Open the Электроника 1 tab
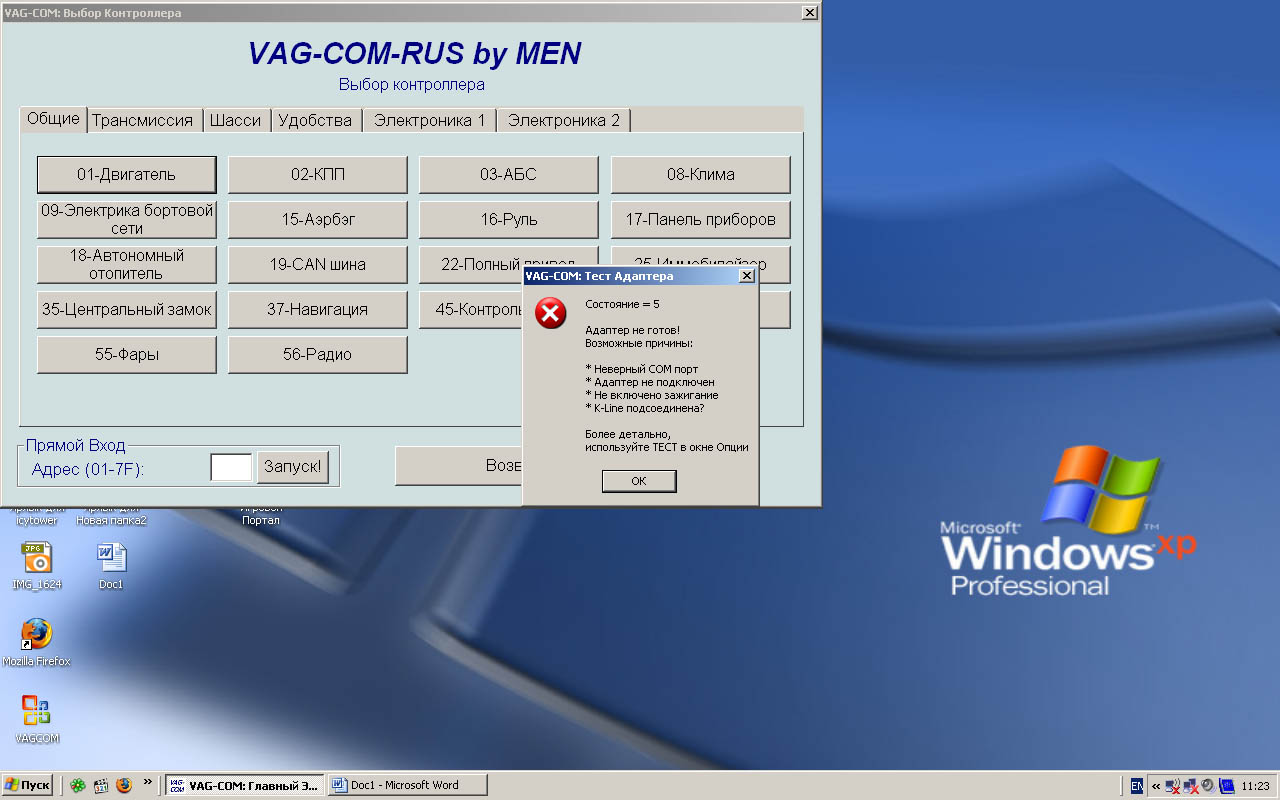Screen dimensions: 1280x800 tap(429, 120)
